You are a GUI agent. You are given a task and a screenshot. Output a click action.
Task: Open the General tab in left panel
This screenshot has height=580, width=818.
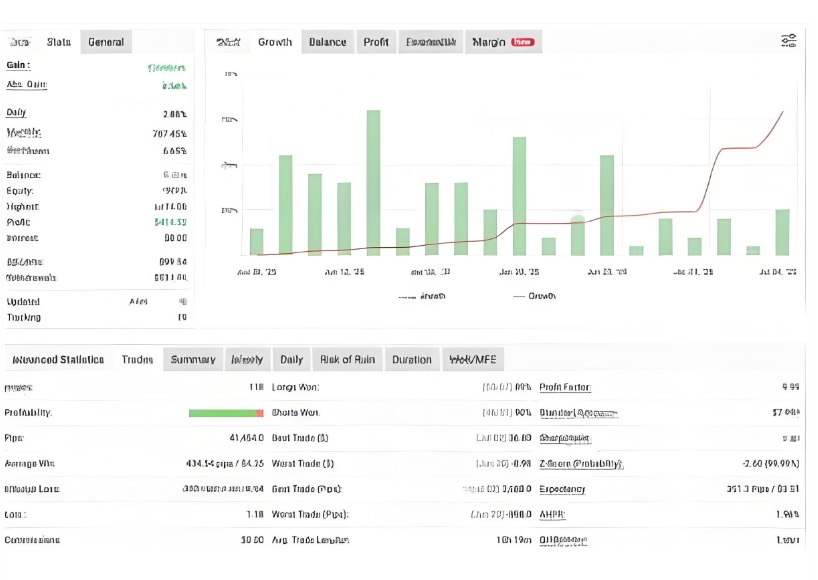tap(106, 42)
